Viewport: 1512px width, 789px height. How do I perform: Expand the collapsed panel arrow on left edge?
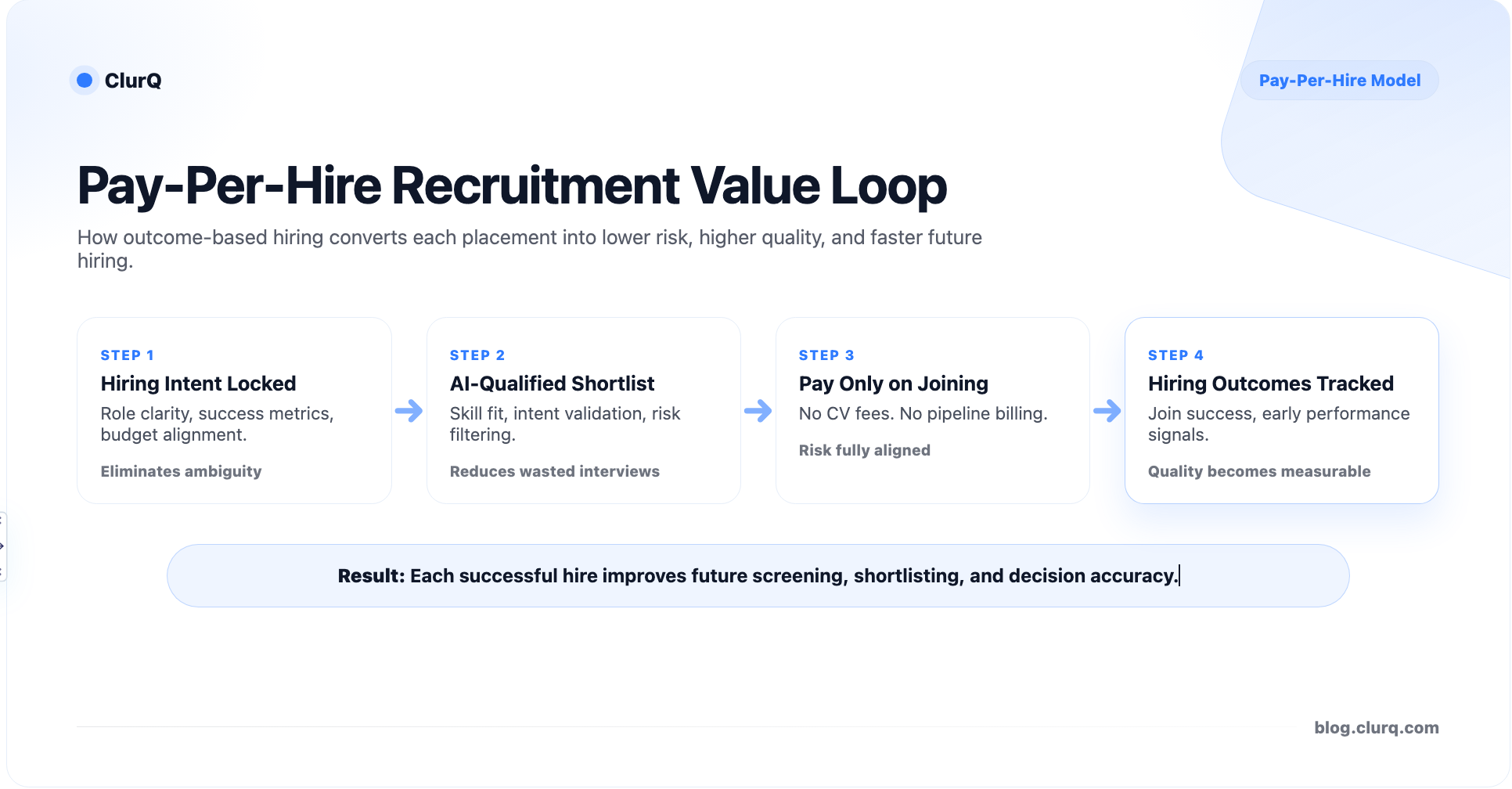click(2, 546)
